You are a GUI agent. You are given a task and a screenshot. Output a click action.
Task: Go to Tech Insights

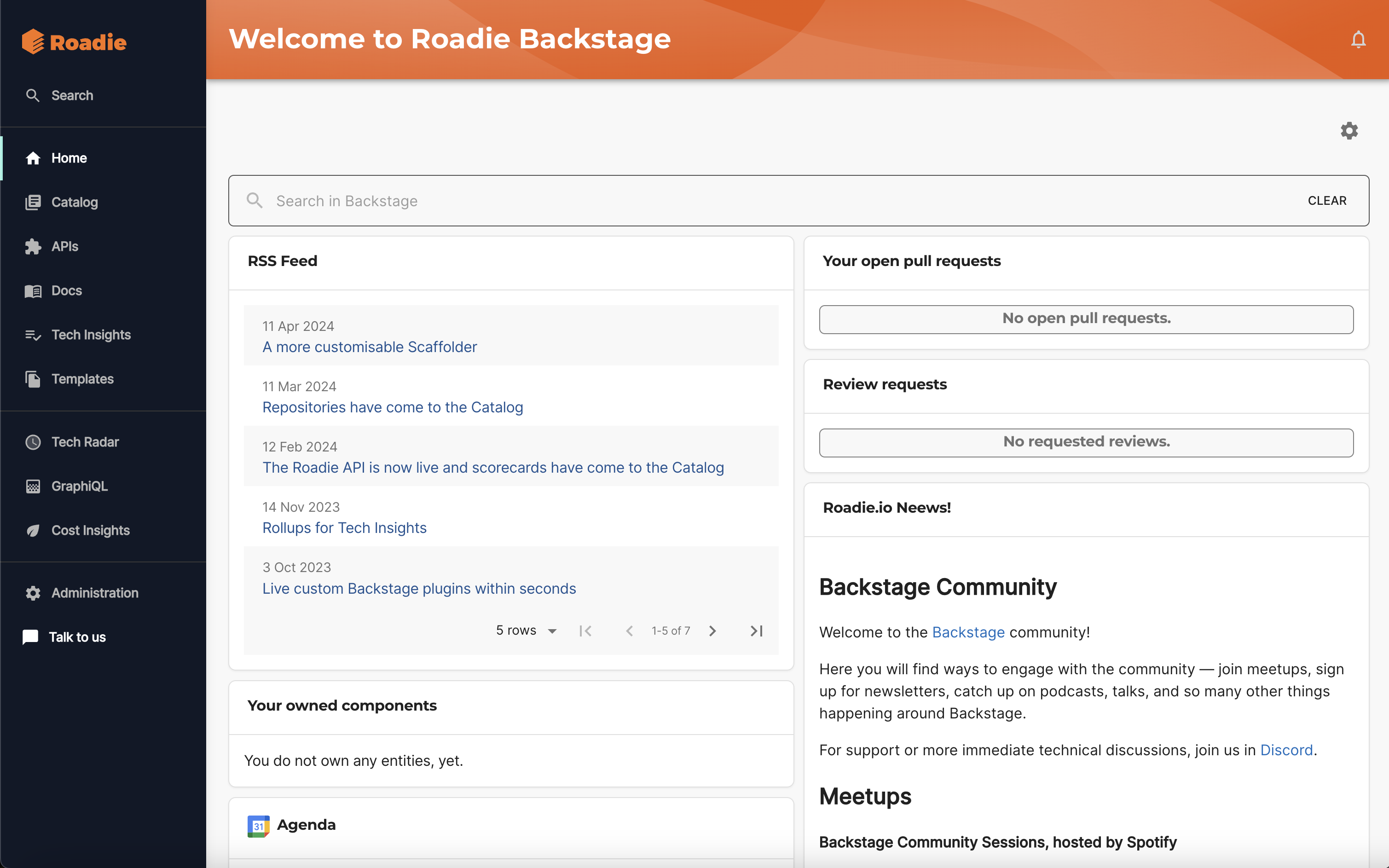(91, 335)
